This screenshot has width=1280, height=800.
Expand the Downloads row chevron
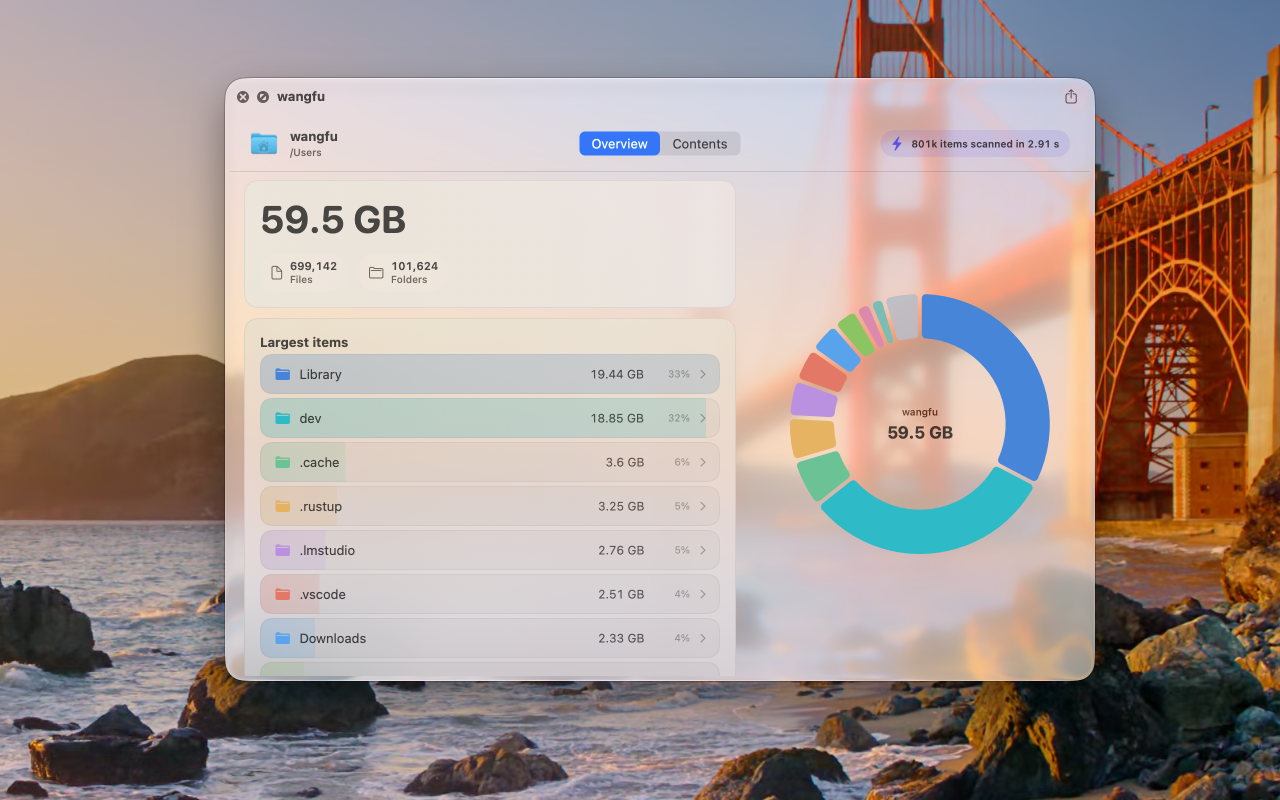(x=703, y=638)
